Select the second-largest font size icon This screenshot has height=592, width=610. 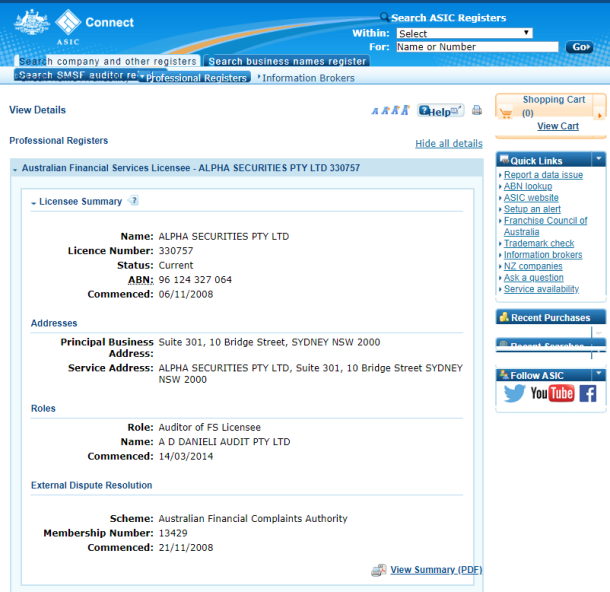[395, 110]
